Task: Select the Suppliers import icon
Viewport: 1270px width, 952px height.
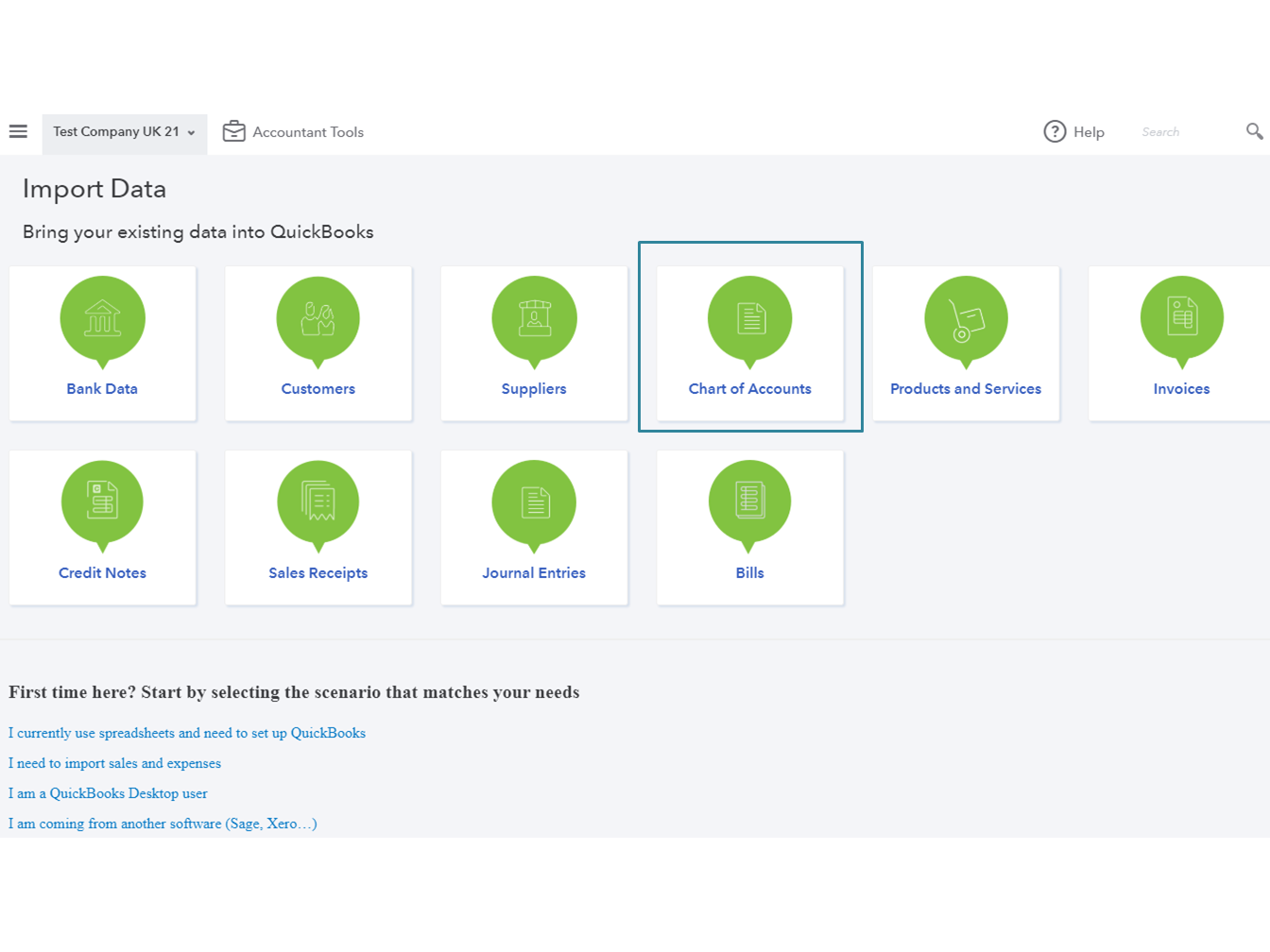Action: coord(534,319)
